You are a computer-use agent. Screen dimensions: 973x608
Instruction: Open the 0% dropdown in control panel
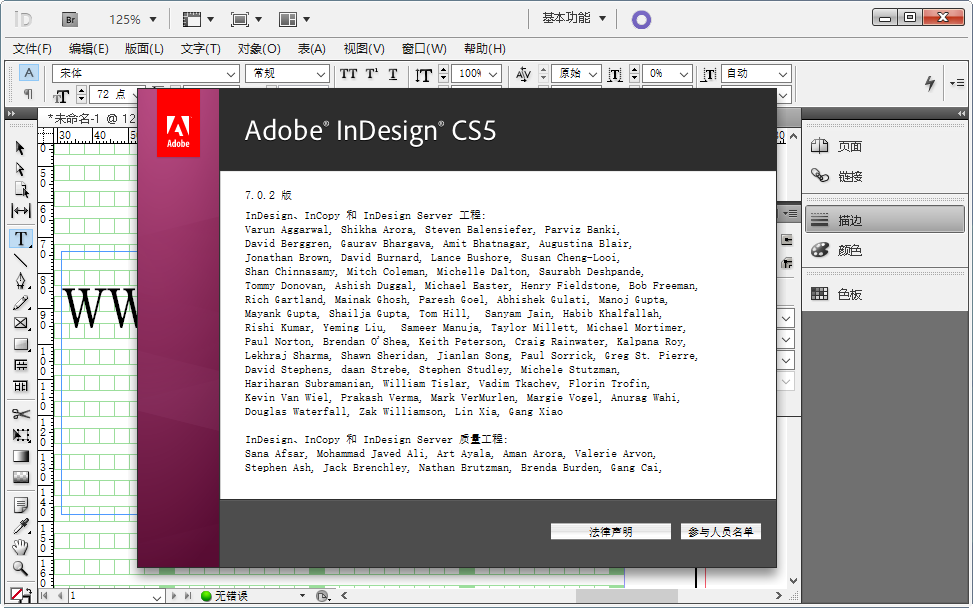(x=684, y=74)
